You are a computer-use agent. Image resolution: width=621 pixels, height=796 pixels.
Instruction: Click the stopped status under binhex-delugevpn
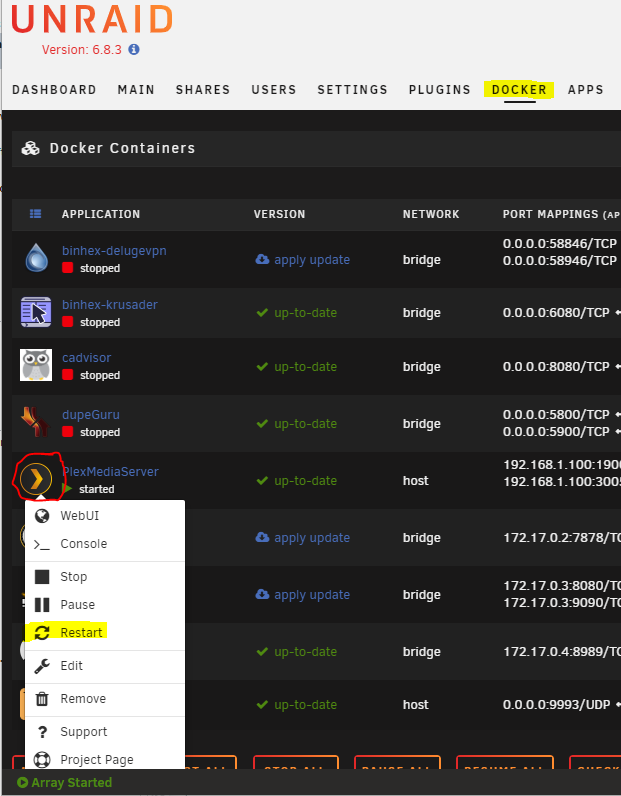[x=100, y=268]
